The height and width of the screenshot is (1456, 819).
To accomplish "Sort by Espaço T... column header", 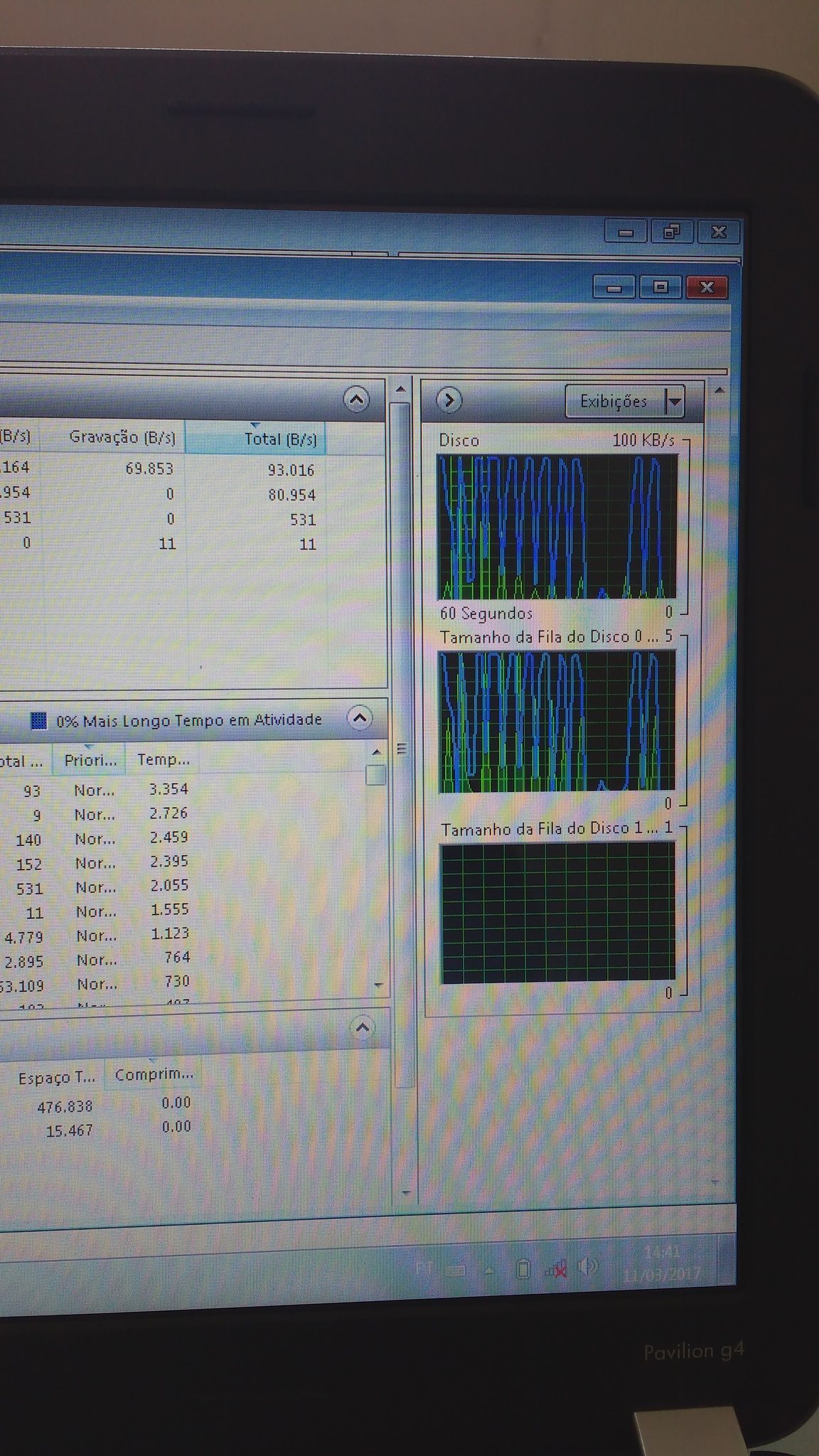I will coord(55,1078).
